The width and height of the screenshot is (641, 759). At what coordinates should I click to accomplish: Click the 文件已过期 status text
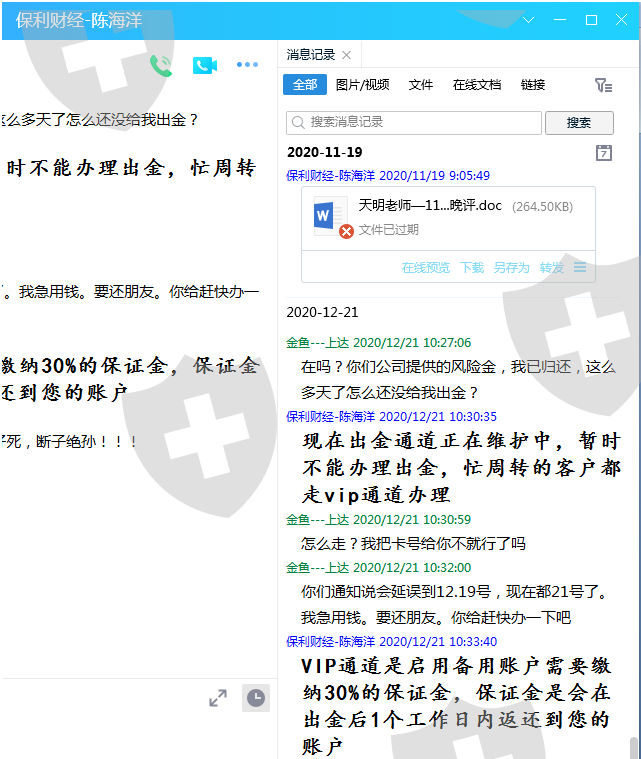coord(388,229)
